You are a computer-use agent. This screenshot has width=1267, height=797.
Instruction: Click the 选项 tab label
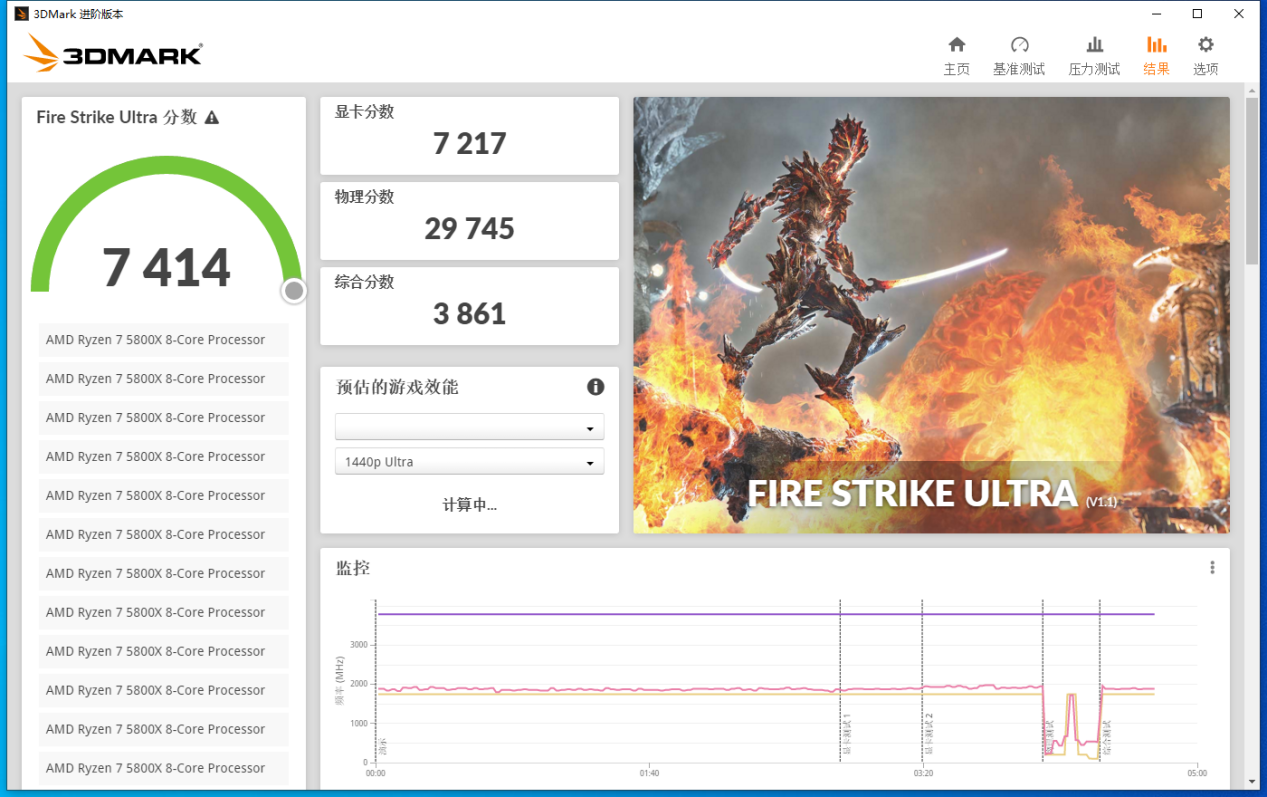click(x=1206, y=69)
